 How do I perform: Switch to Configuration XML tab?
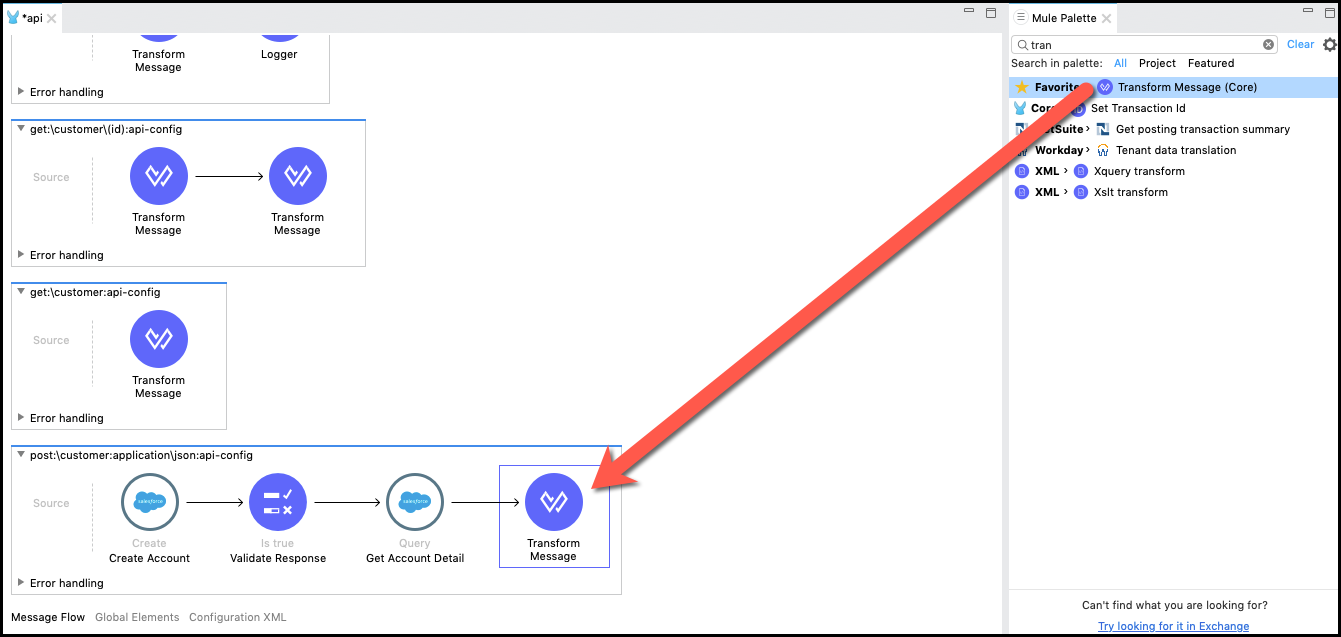click(238, 617)
